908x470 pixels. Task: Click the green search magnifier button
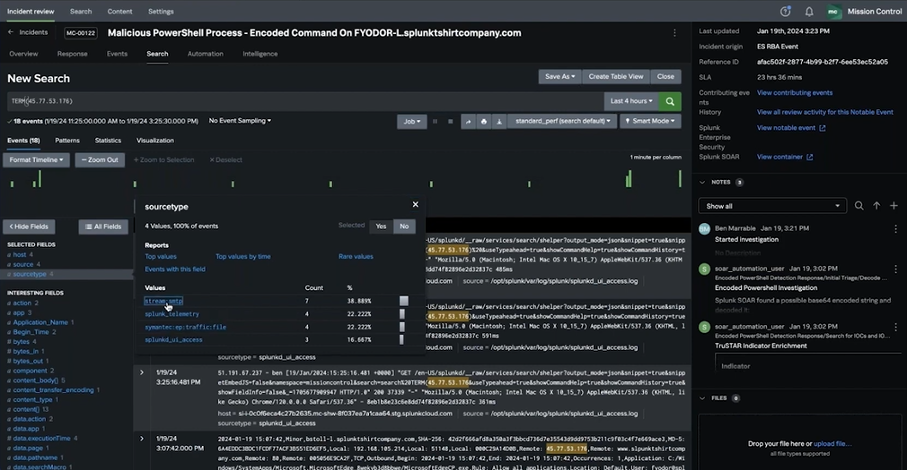670,101
